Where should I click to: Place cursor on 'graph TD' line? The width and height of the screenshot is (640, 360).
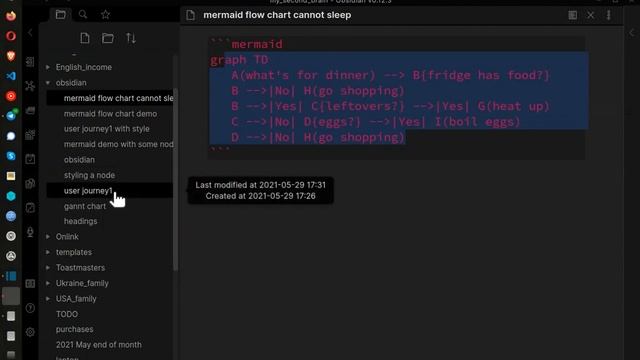click(x=239, y=60)
